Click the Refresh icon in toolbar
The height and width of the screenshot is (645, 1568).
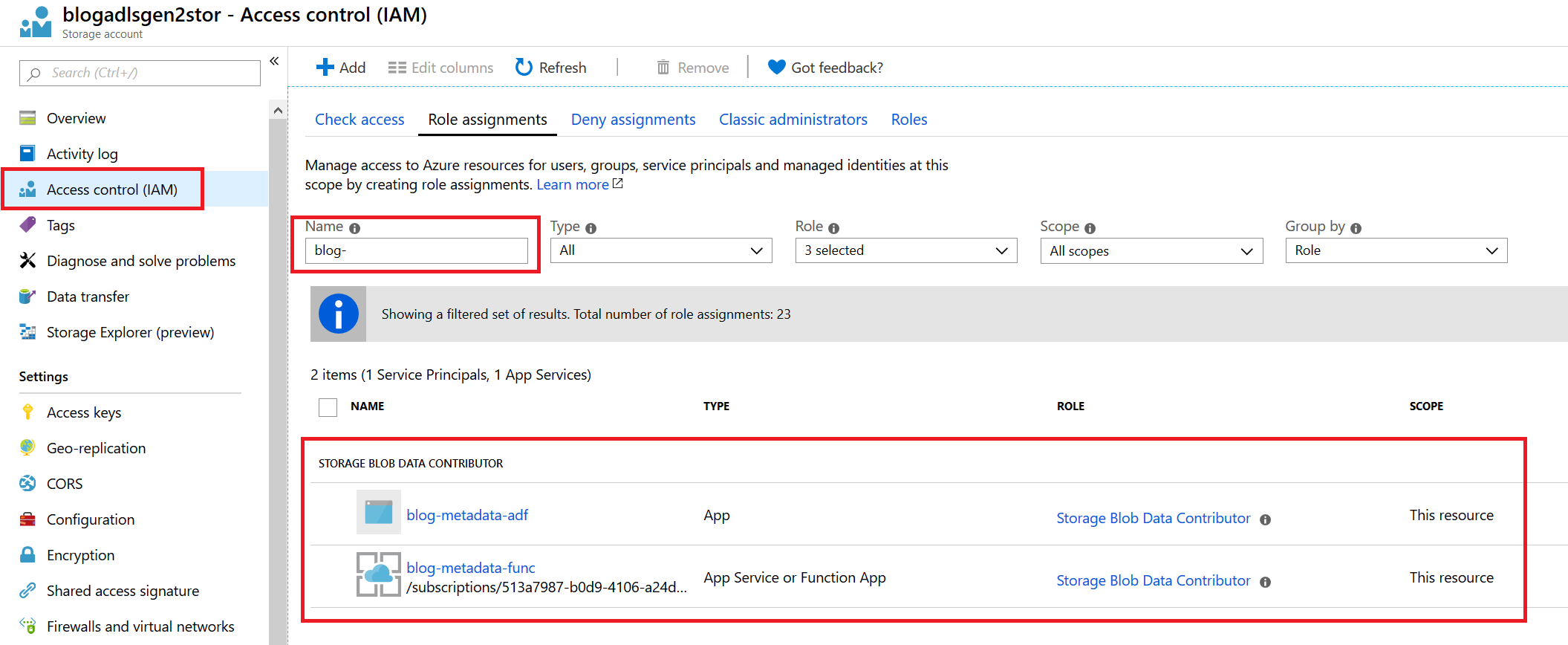pos(524,68)
